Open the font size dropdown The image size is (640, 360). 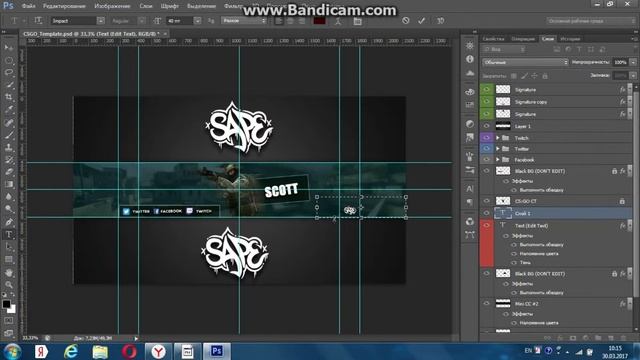(198, 20)
